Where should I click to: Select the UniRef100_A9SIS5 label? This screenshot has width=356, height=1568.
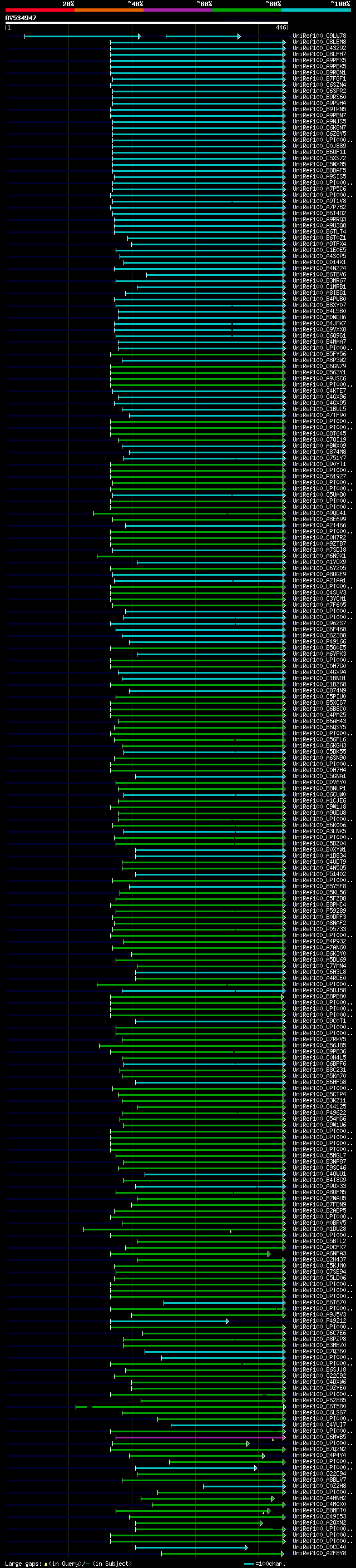click(x=319, y=177)
